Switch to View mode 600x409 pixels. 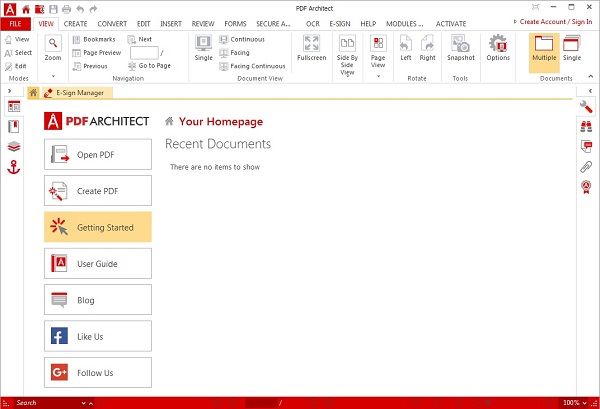[x=17, y=39]
